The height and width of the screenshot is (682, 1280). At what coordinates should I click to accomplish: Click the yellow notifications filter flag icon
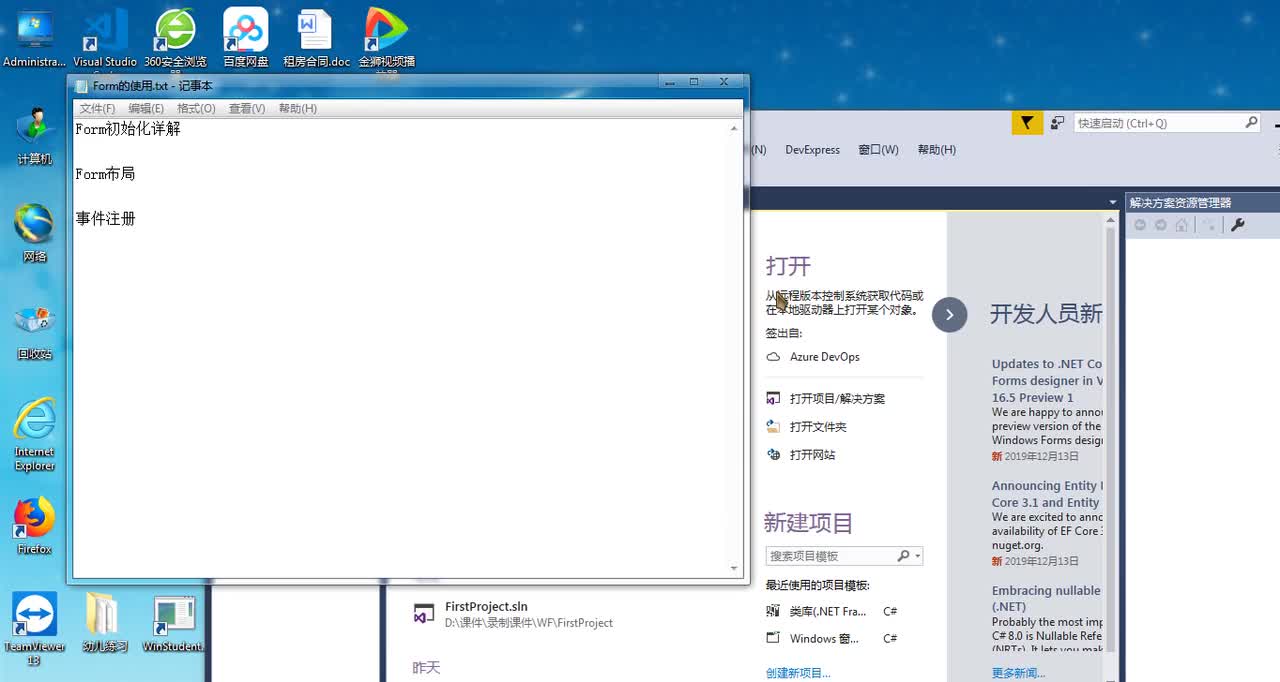point(1026,123)
